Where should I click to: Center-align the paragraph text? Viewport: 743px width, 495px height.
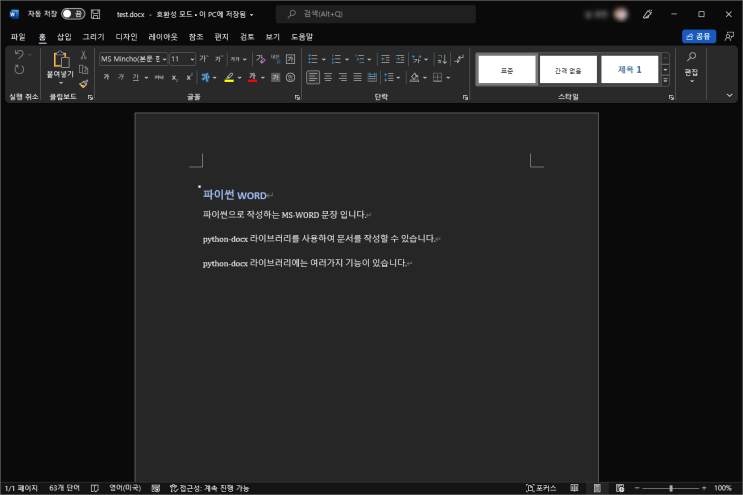(x=328, y=77)
